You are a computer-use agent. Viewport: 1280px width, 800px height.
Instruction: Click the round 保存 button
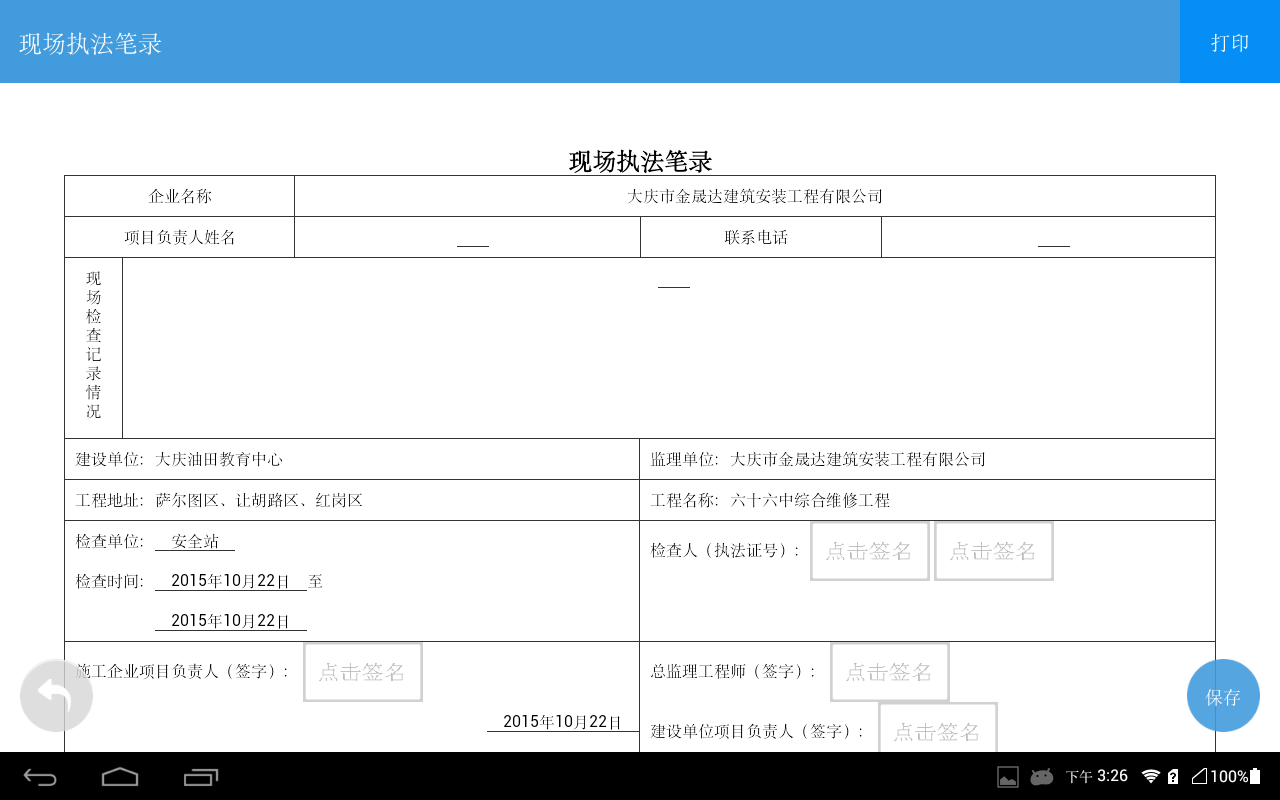point(1223,696)
